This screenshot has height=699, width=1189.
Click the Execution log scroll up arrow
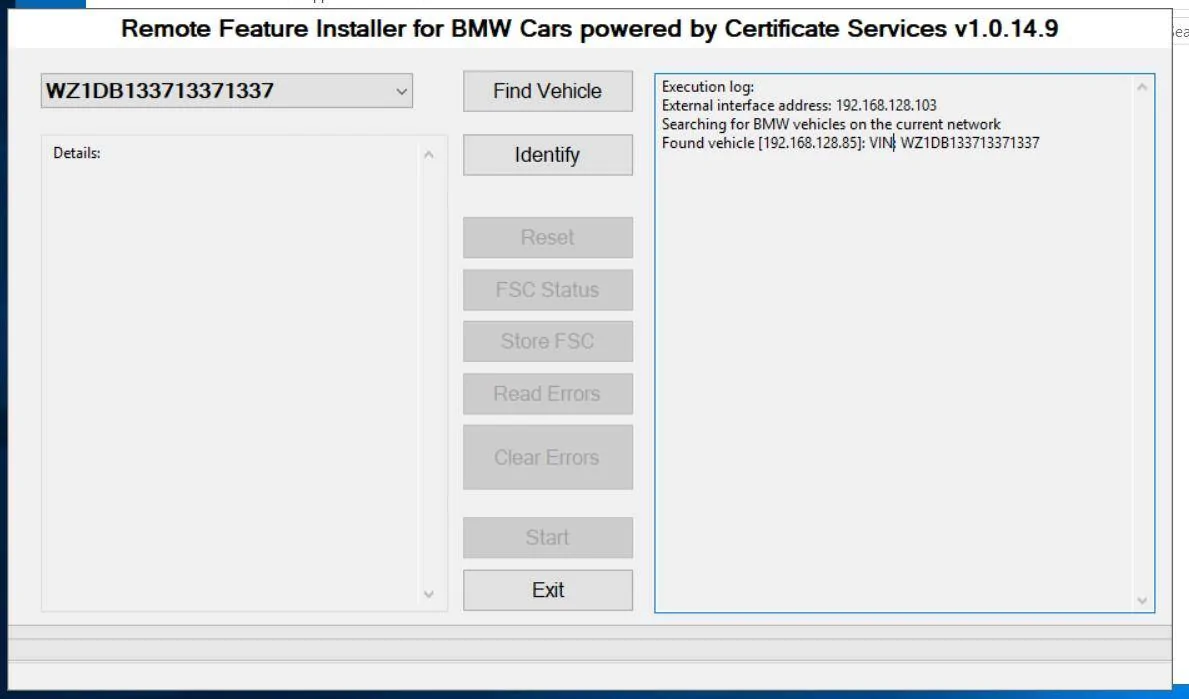click(1142, 87)
